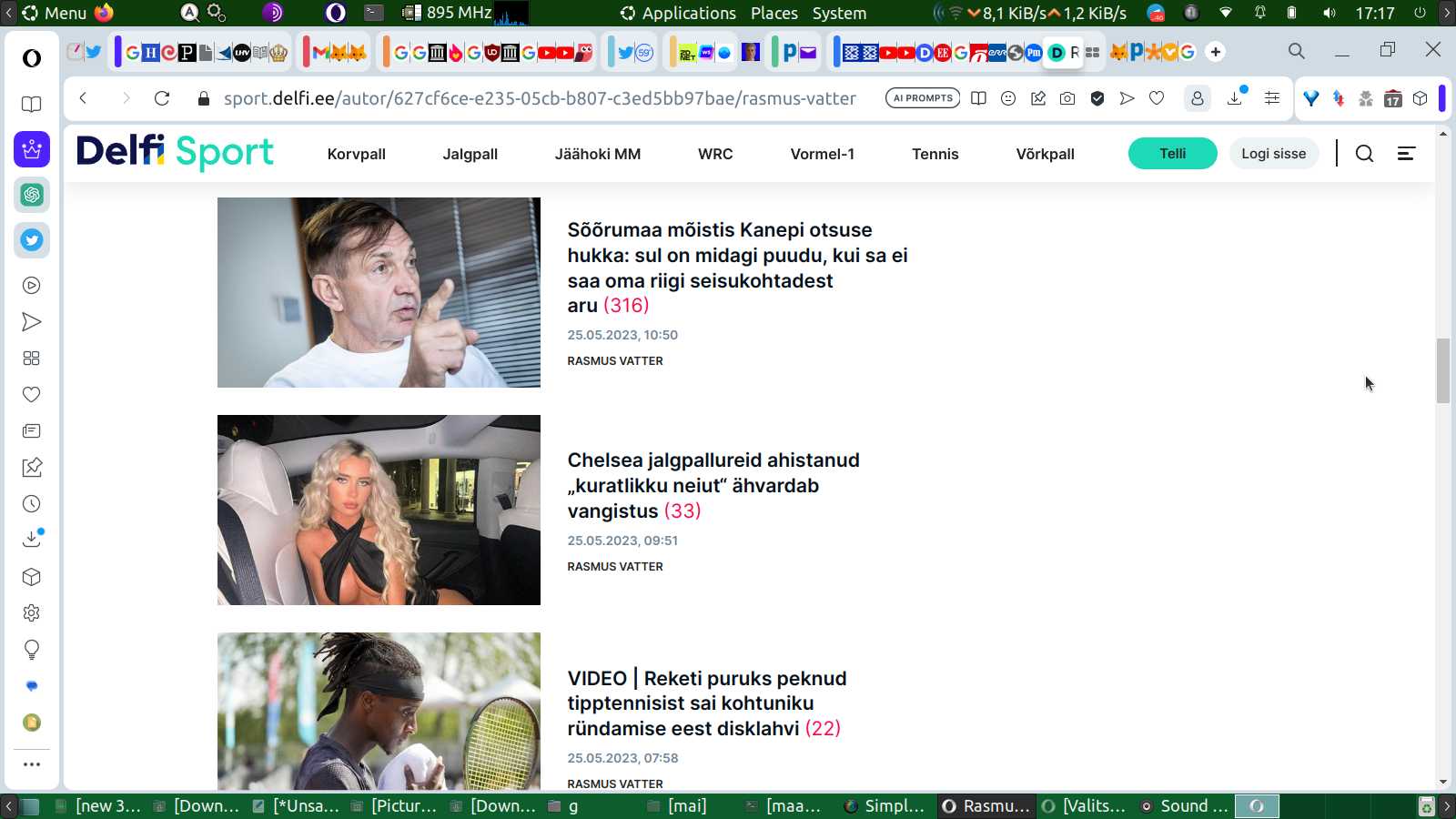Click the Logi sisse login button
The width and height of the screenshot is (1456, 819).
click(1274, 154)
